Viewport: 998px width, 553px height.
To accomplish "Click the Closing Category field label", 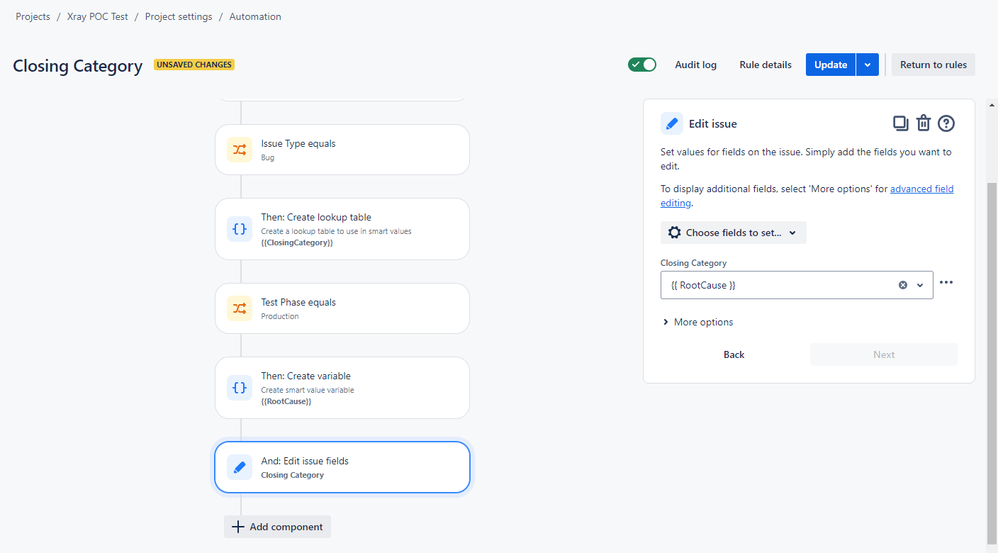I will tap(693, 263).
